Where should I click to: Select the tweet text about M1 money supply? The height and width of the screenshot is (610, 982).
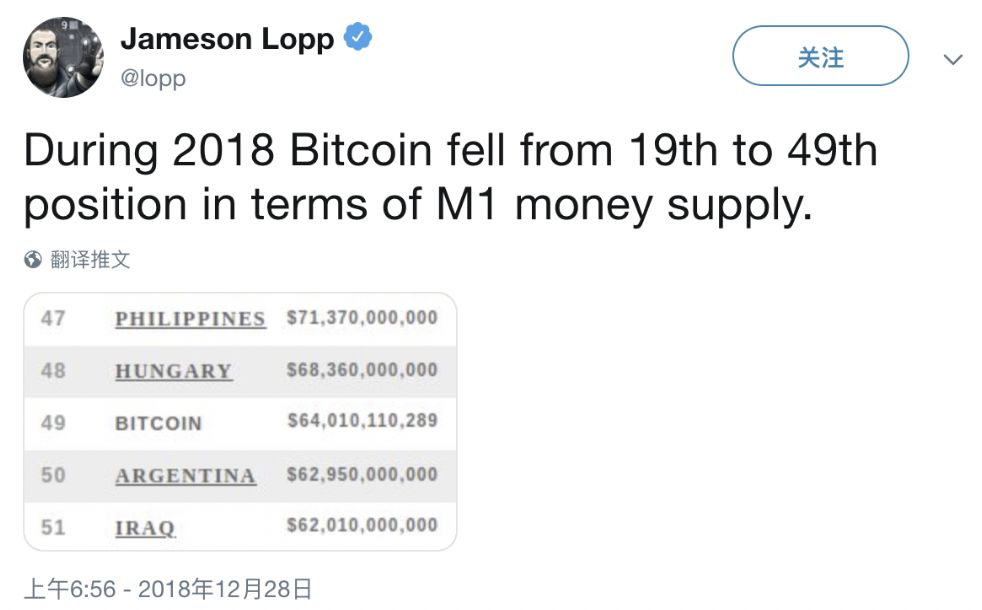(x=450, y=178)
